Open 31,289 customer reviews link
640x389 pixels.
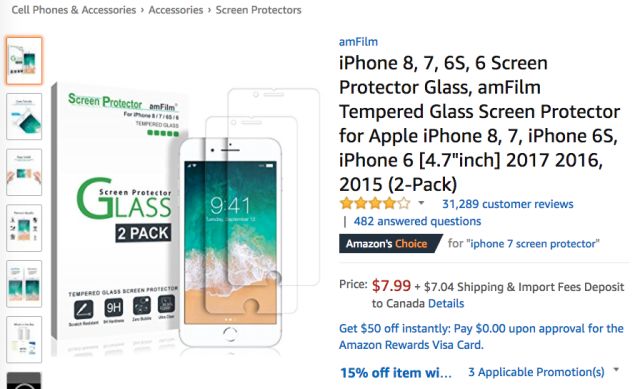click(x=508, y=204)
